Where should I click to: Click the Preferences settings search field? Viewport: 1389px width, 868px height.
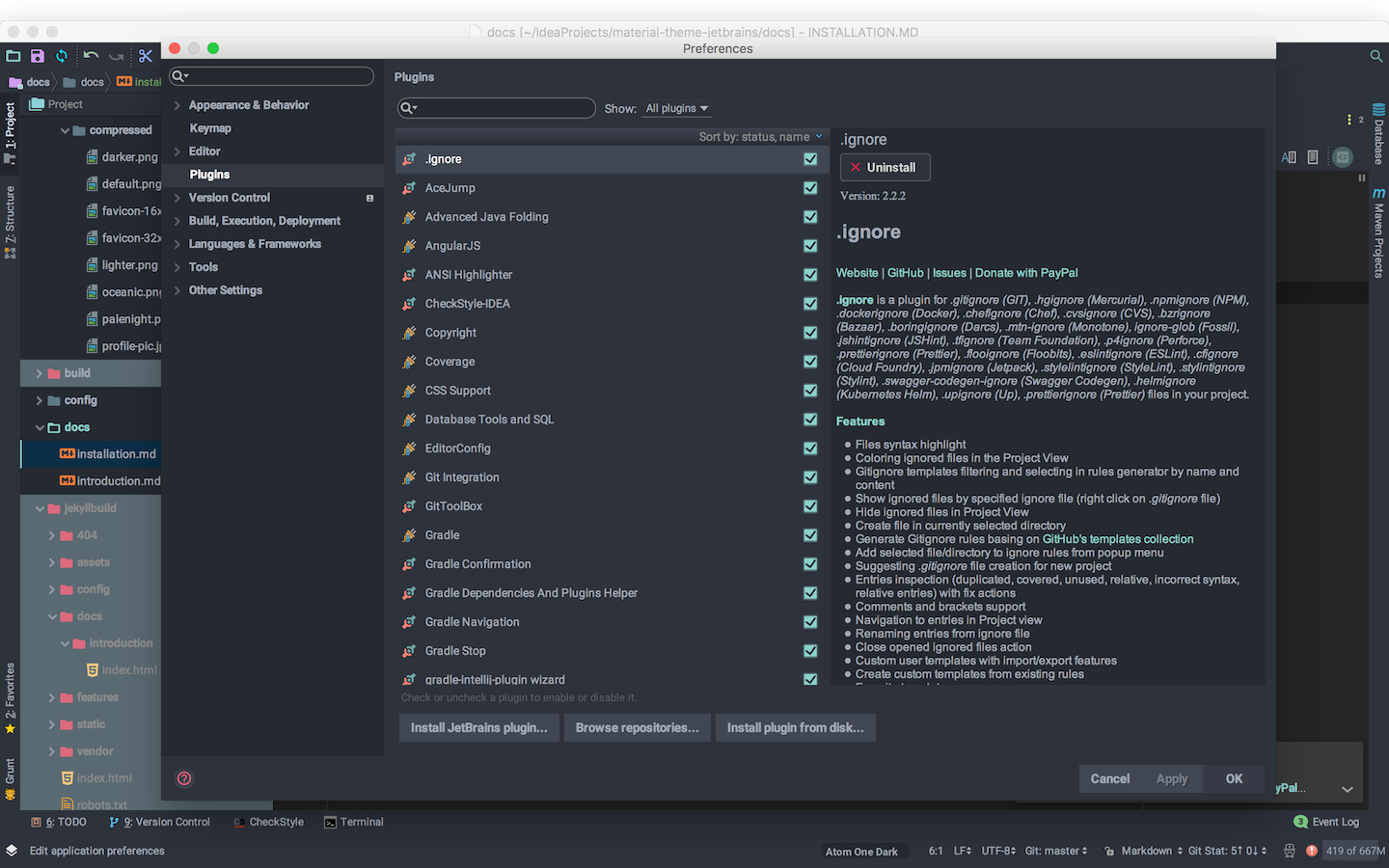click(x=272, y=76)
